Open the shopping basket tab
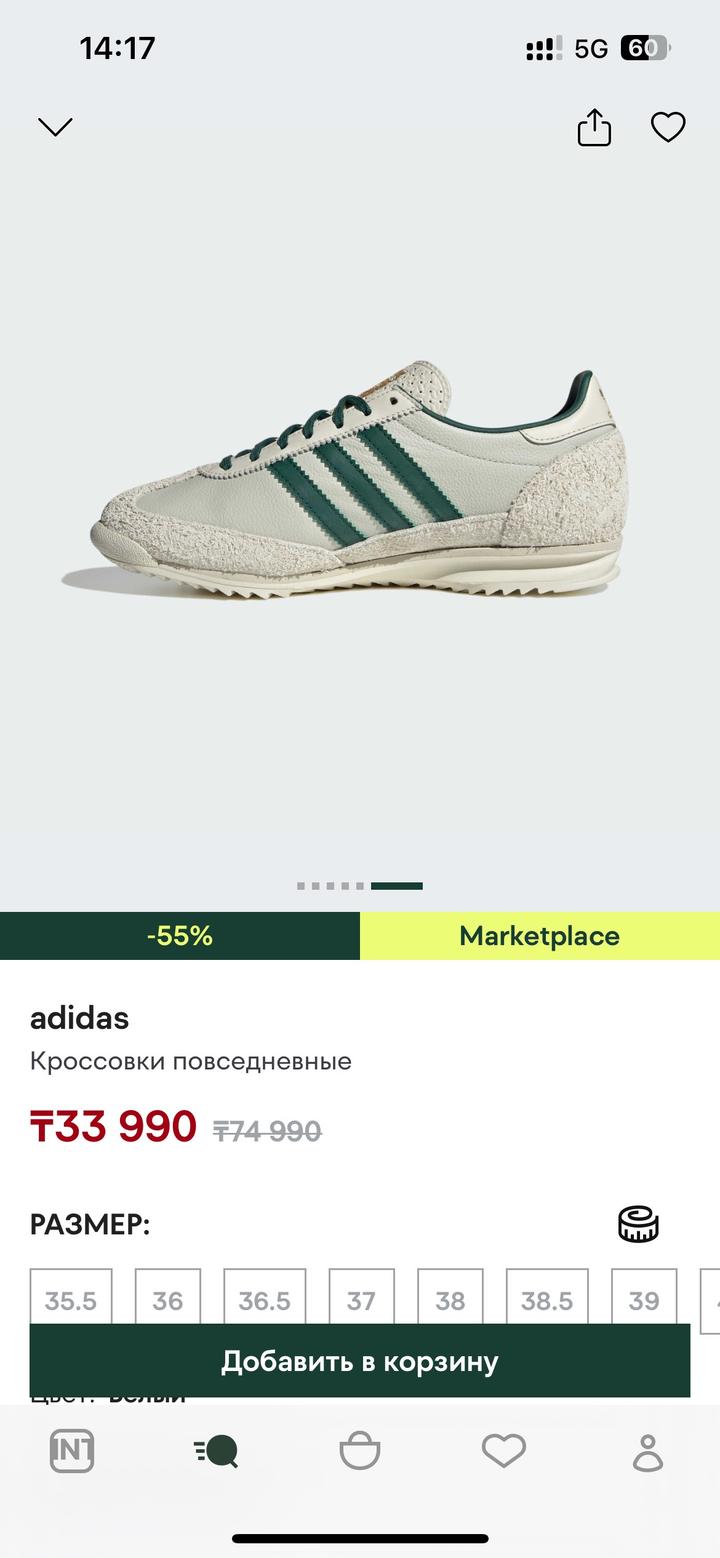 [360, 1451]
